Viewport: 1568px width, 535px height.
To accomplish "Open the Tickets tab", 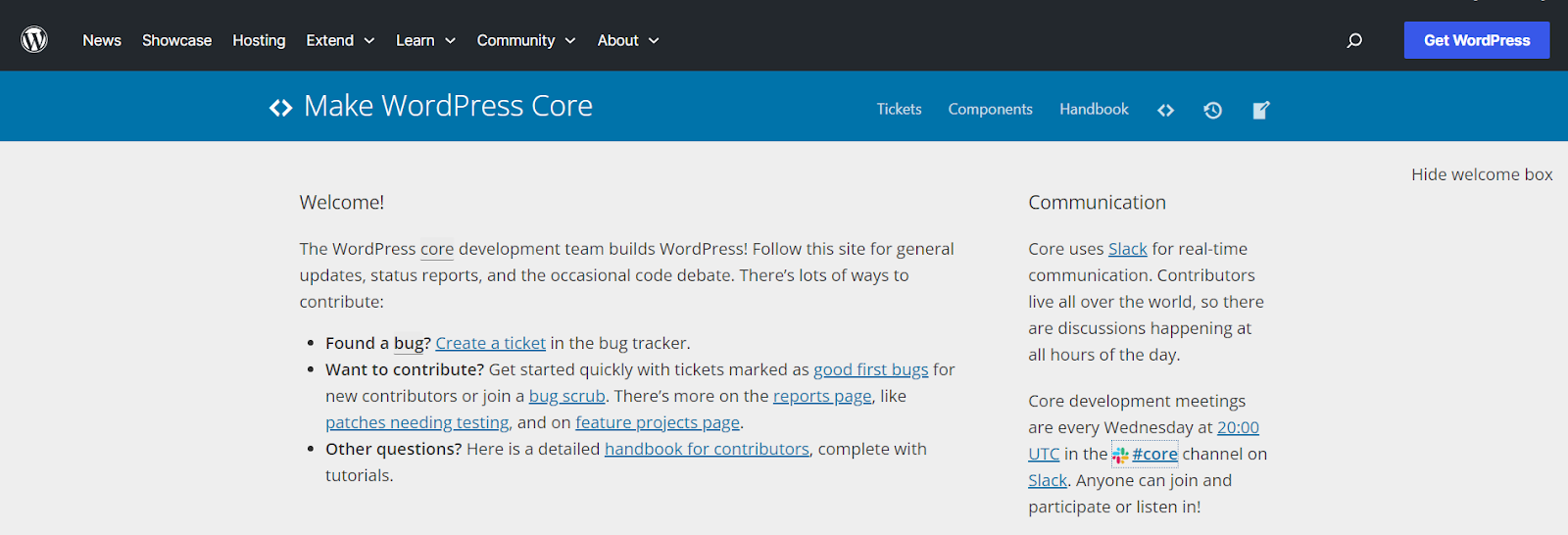I will (899, 109).
